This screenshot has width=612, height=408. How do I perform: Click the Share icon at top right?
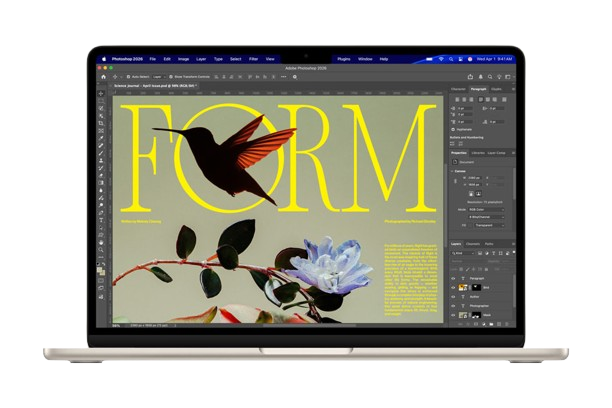point(469,76)
